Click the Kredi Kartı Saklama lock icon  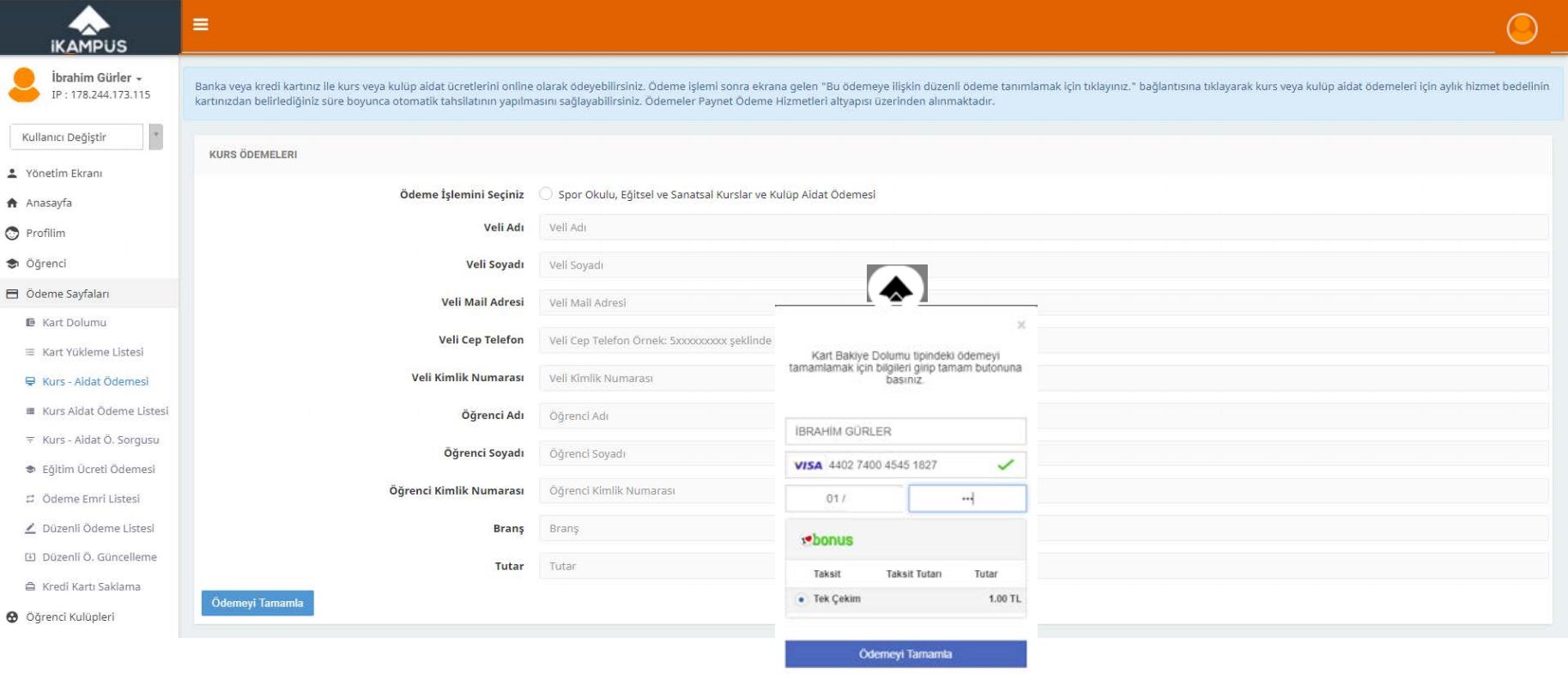pos(30,587)
